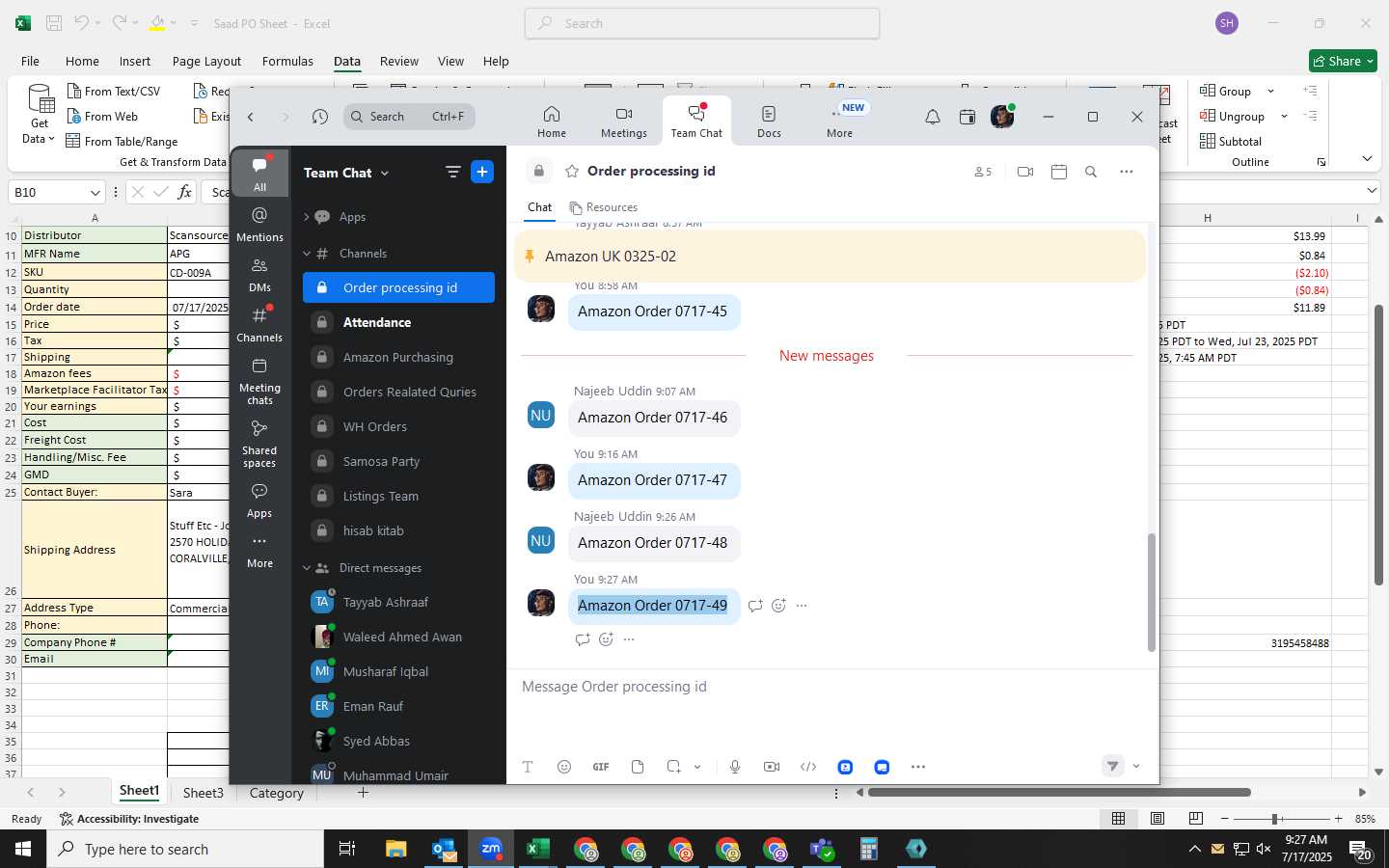Open direct message with Eman Rauf

(398, 706)
